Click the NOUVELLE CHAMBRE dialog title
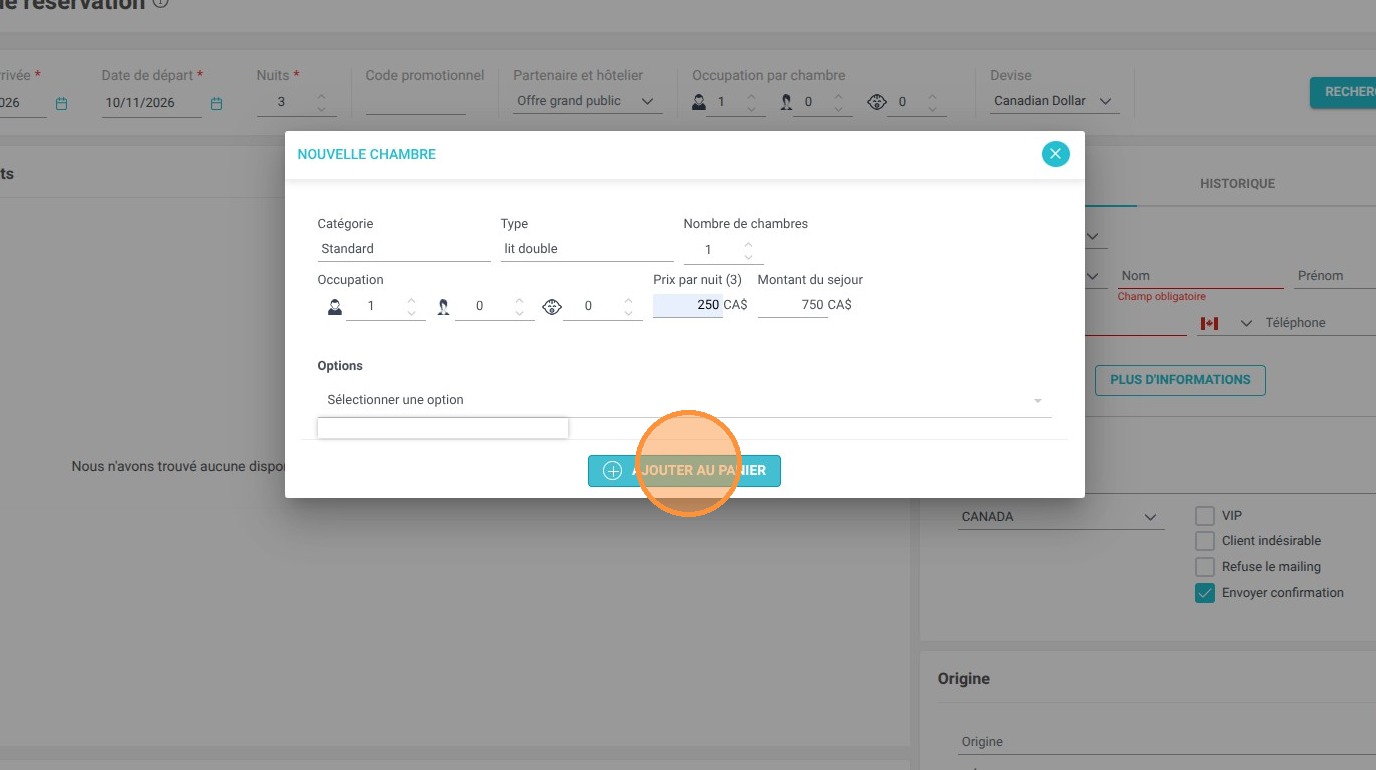Screen dimensions: 1376x770 [x=367, y=155]
